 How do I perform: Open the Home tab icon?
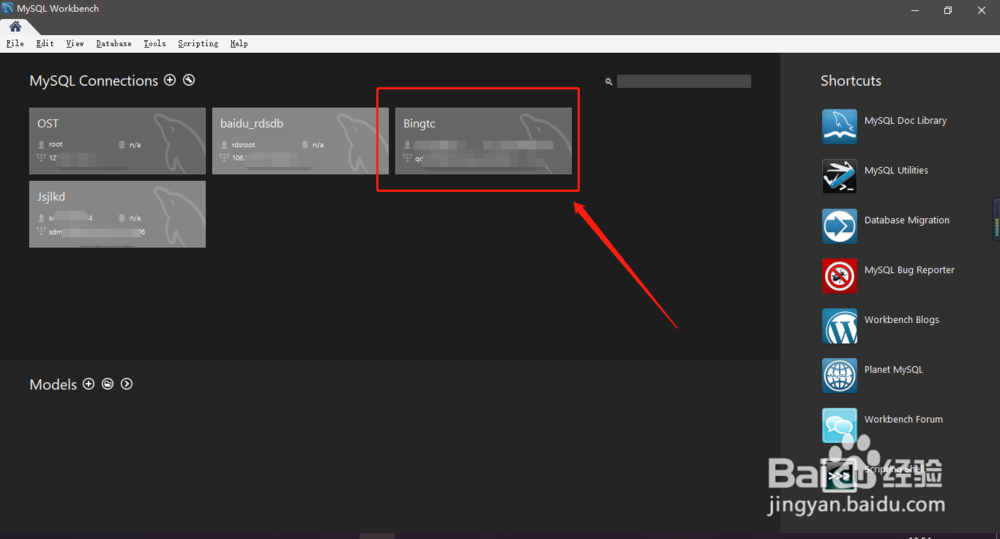tap(15, 27)
